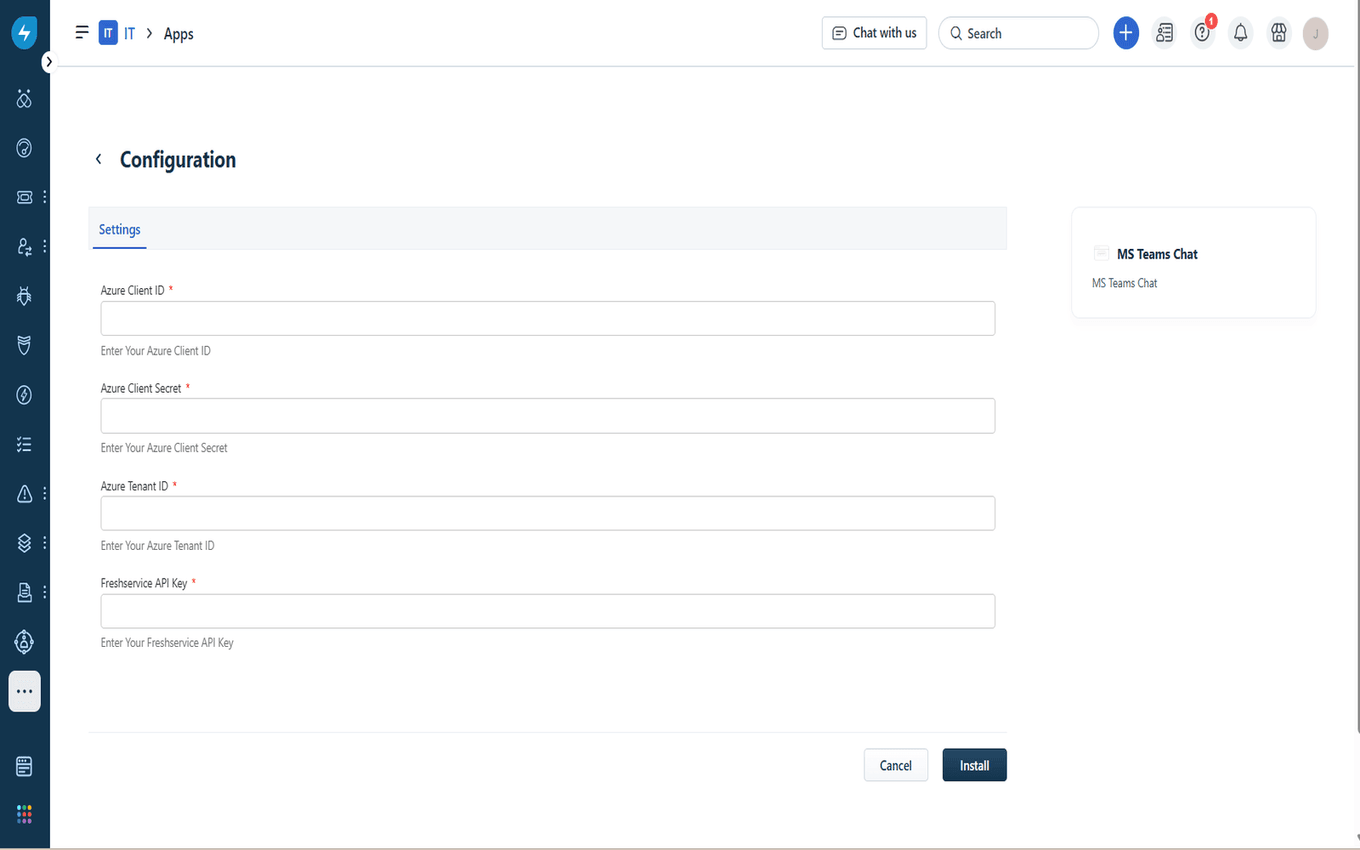Open the marketplace storefront icon

[x=1278, y=33]
